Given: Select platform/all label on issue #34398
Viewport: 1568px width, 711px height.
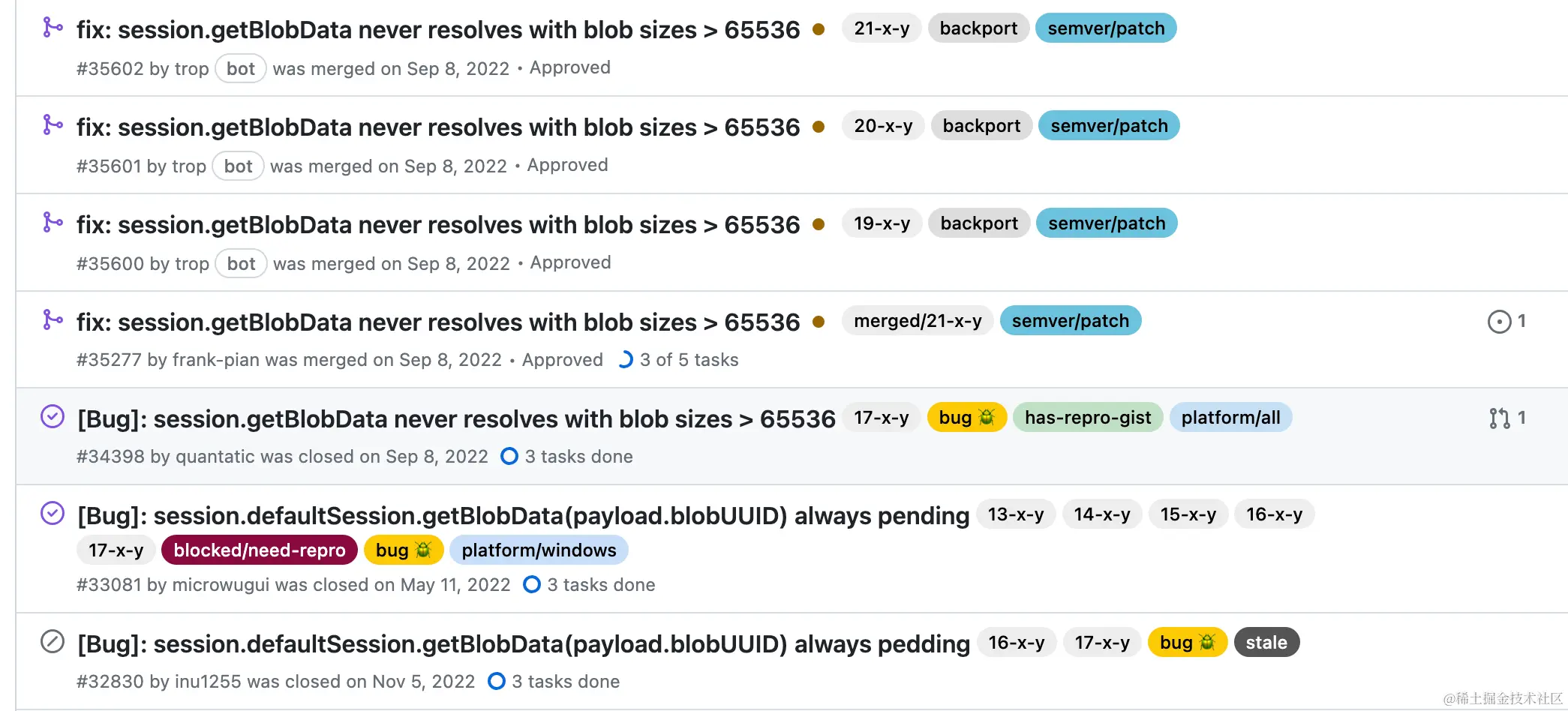Looking at the screenshot, I should (x=1230, y=418).
